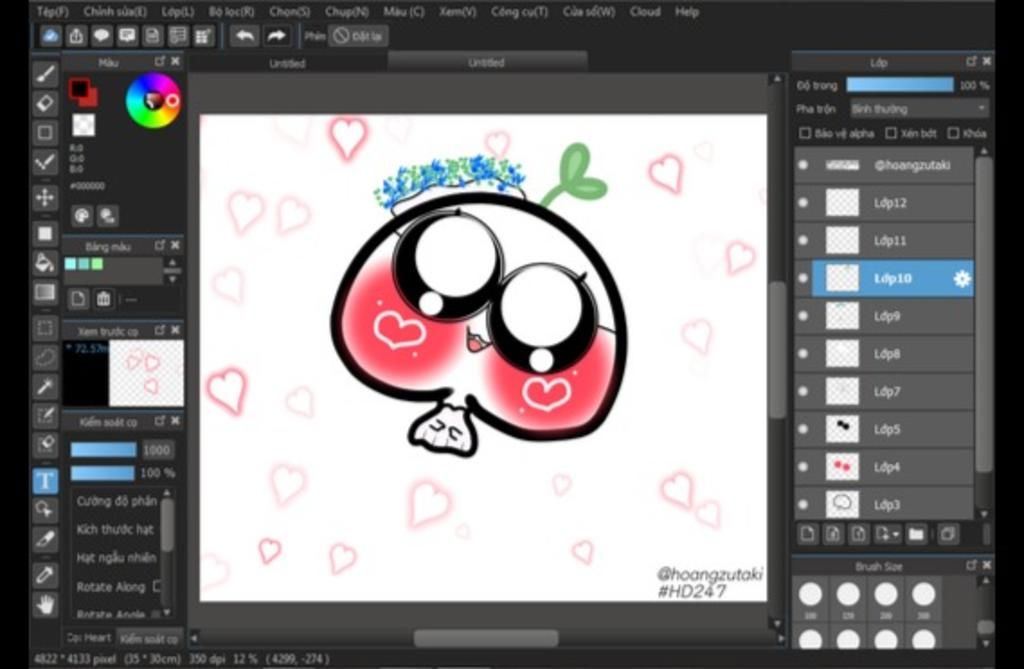This screenshot has width=1024, height=669.
Task: Adjust the Độ trong opacity slider
Action: point(900,85)
